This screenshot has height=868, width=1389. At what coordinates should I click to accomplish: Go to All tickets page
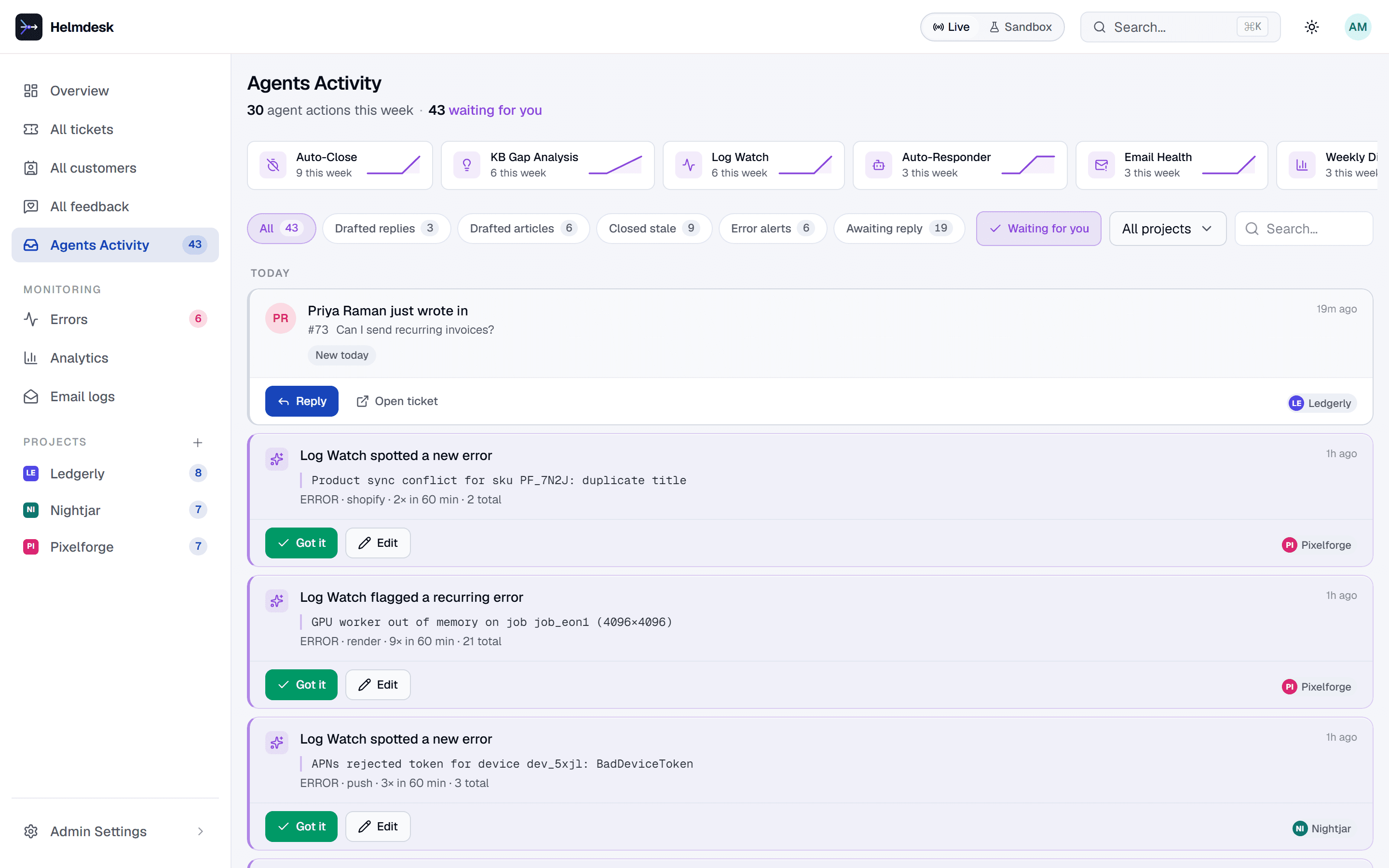pos(115,129)
